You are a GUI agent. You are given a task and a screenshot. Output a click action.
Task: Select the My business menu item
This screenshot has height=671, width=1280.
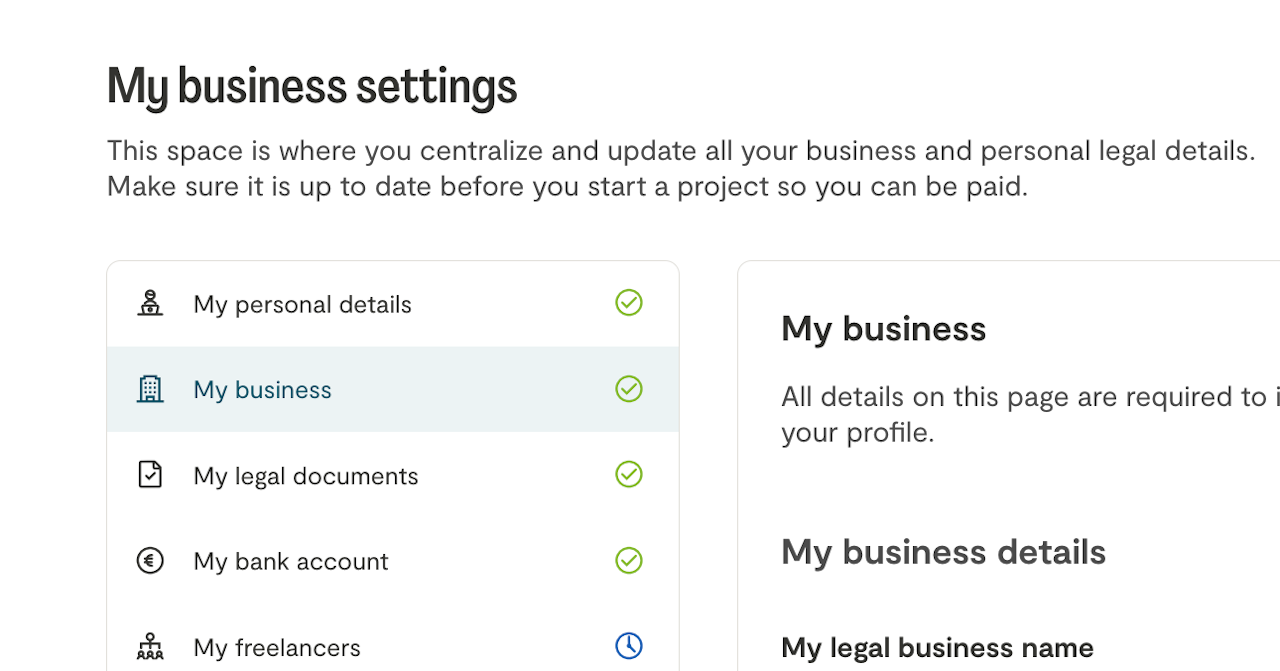click(262, 390)
